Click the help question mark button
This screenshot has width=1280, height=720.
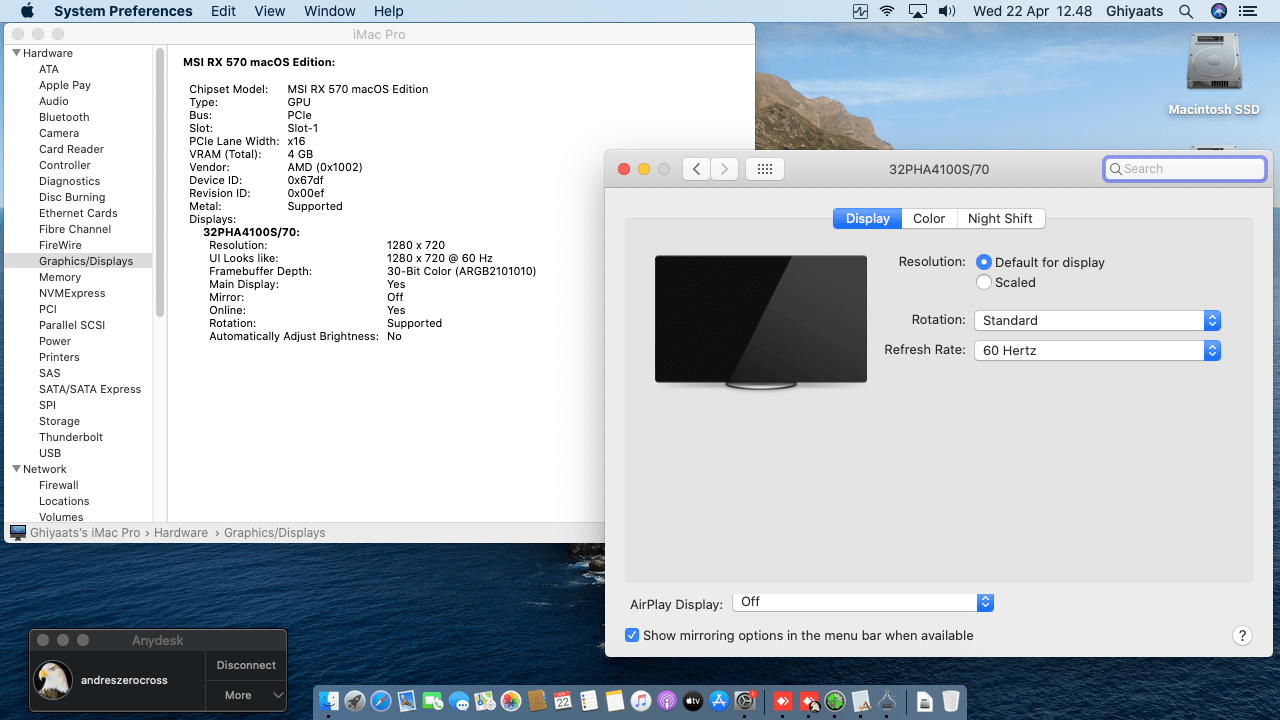click(1241, 636)
